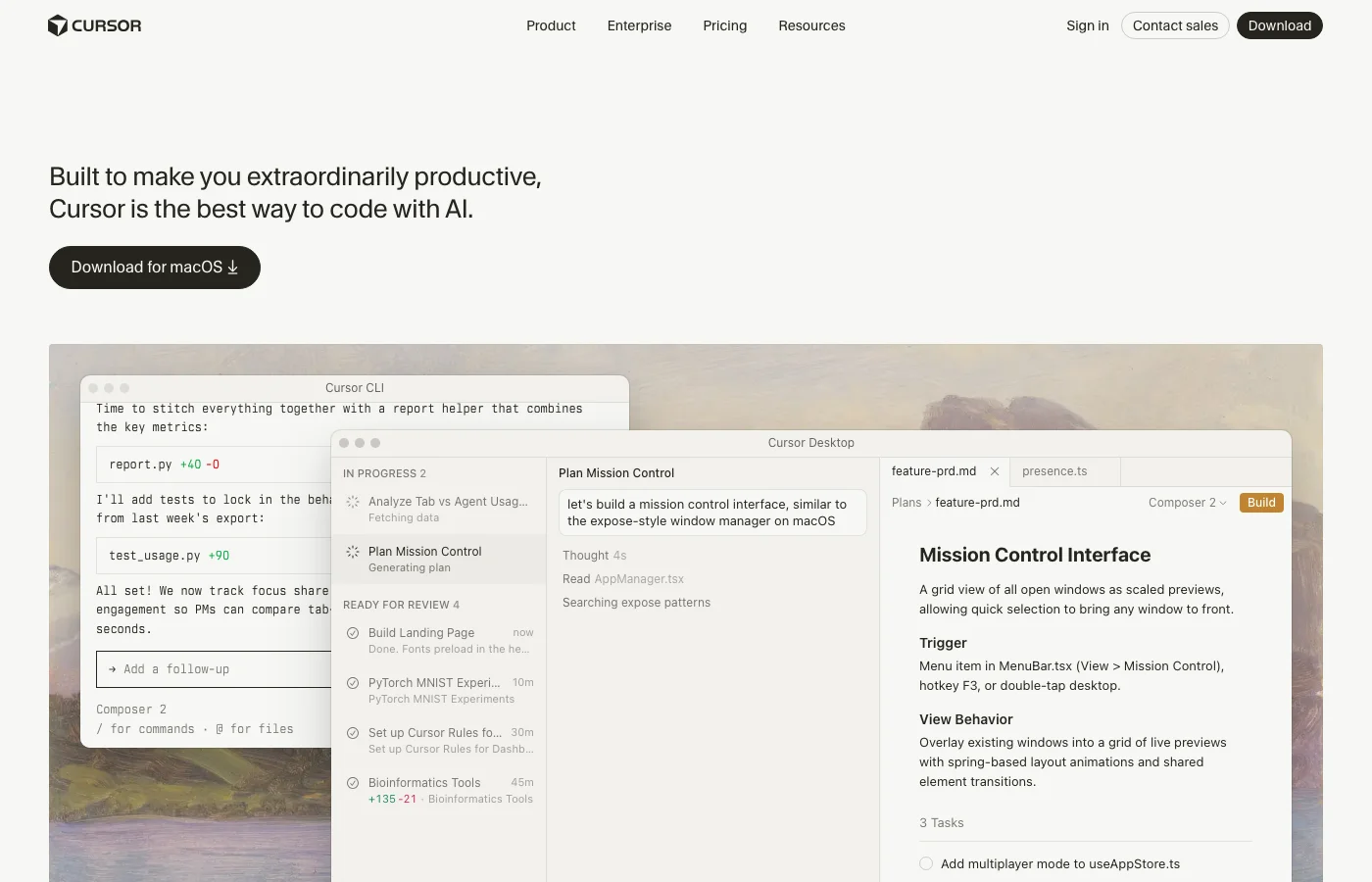The height and width of the screenshot is (882, 1372).
Task: Click spinner icon beside Plan Mission Control
Action: [x=353, y=552]
